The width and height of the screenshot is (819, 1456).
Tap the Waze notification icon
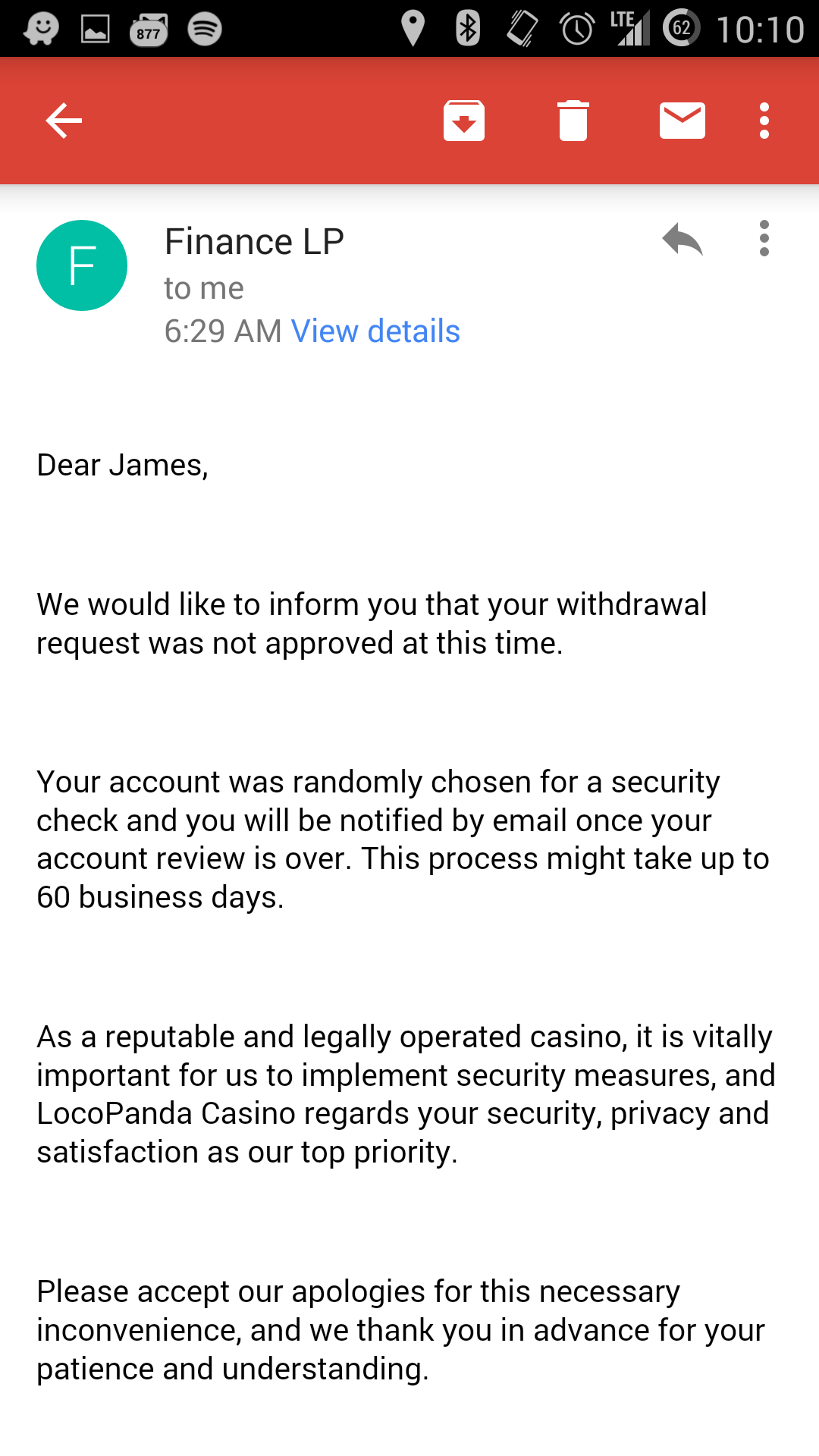point(41,30)
